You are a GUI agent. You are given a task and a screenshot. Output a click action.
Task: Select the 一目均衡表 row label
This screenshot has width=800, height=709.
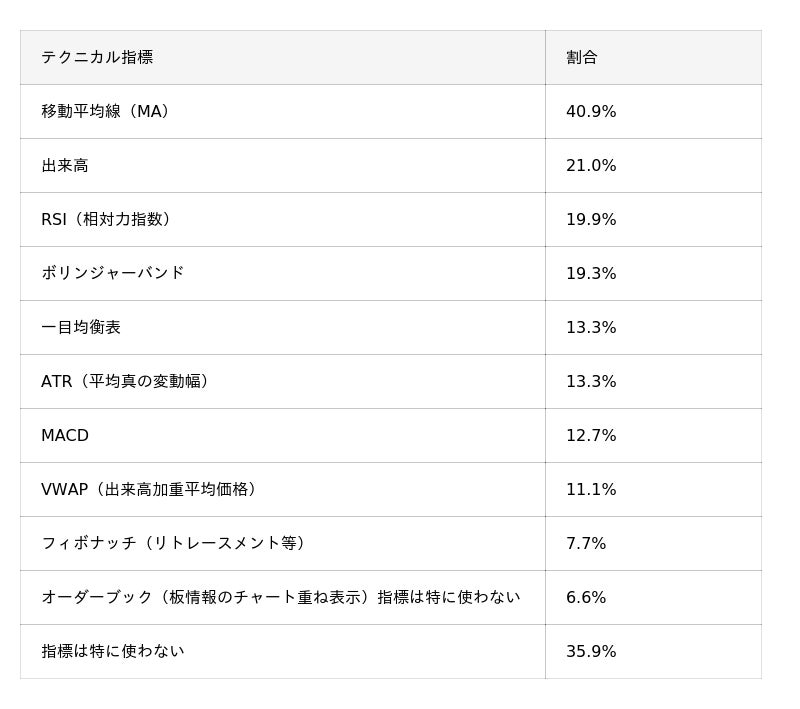click(x=81, y=327)
